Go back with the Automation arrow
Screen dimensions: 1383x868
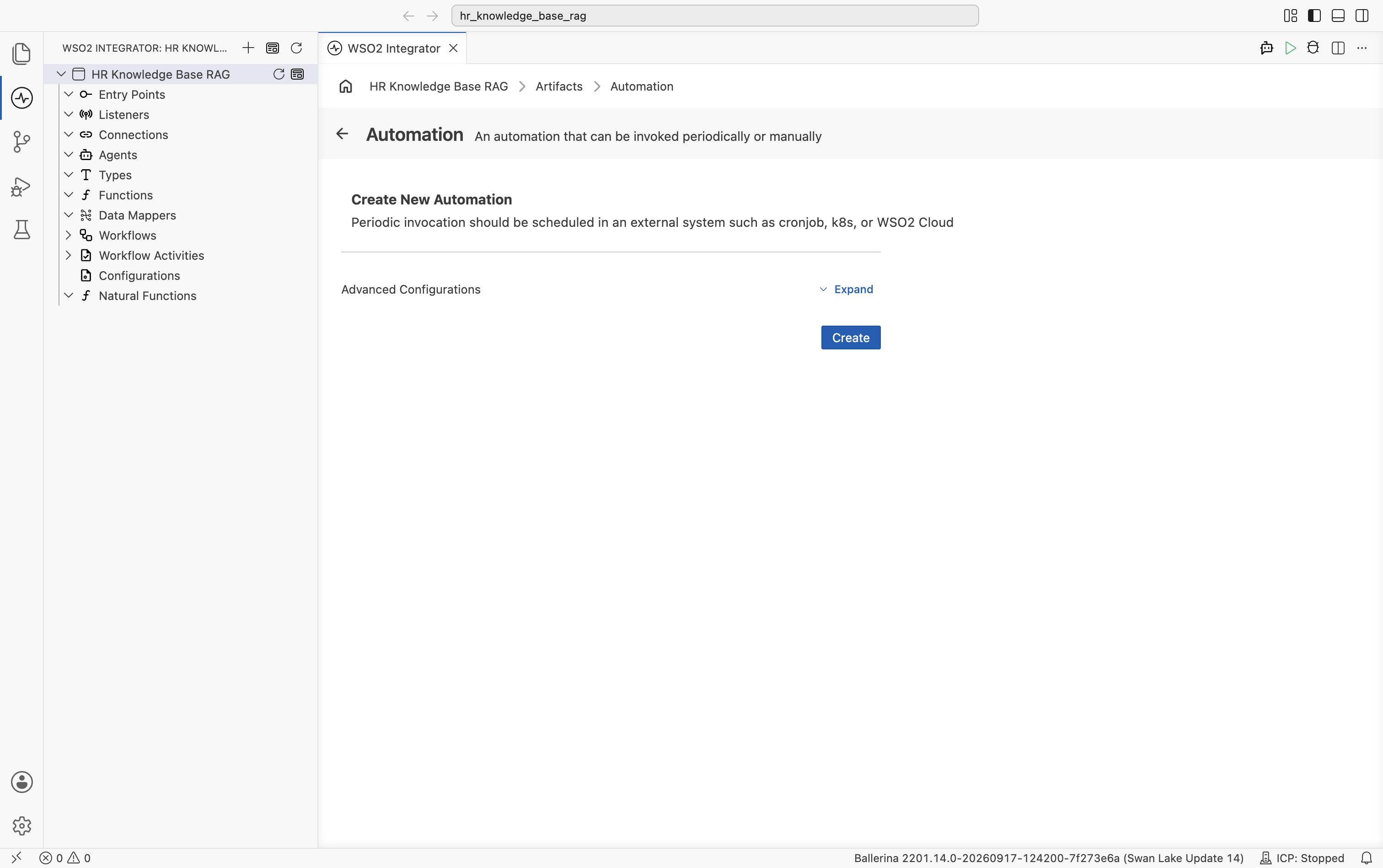click(342, 134)
